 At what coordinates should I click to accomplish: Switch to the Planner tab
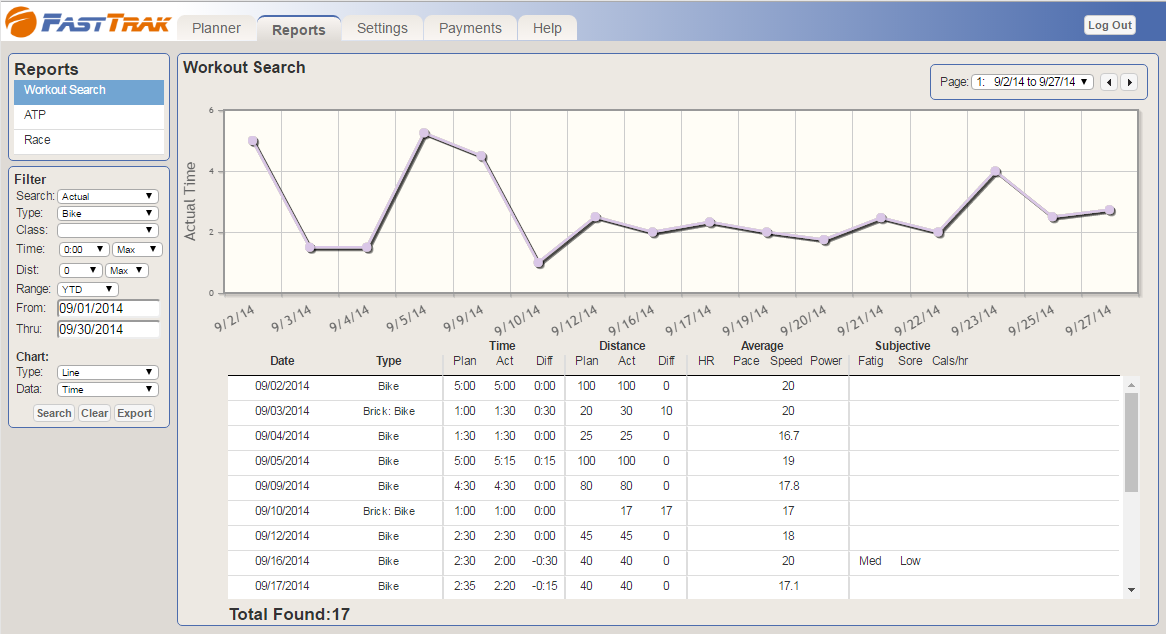pos(216,28)
